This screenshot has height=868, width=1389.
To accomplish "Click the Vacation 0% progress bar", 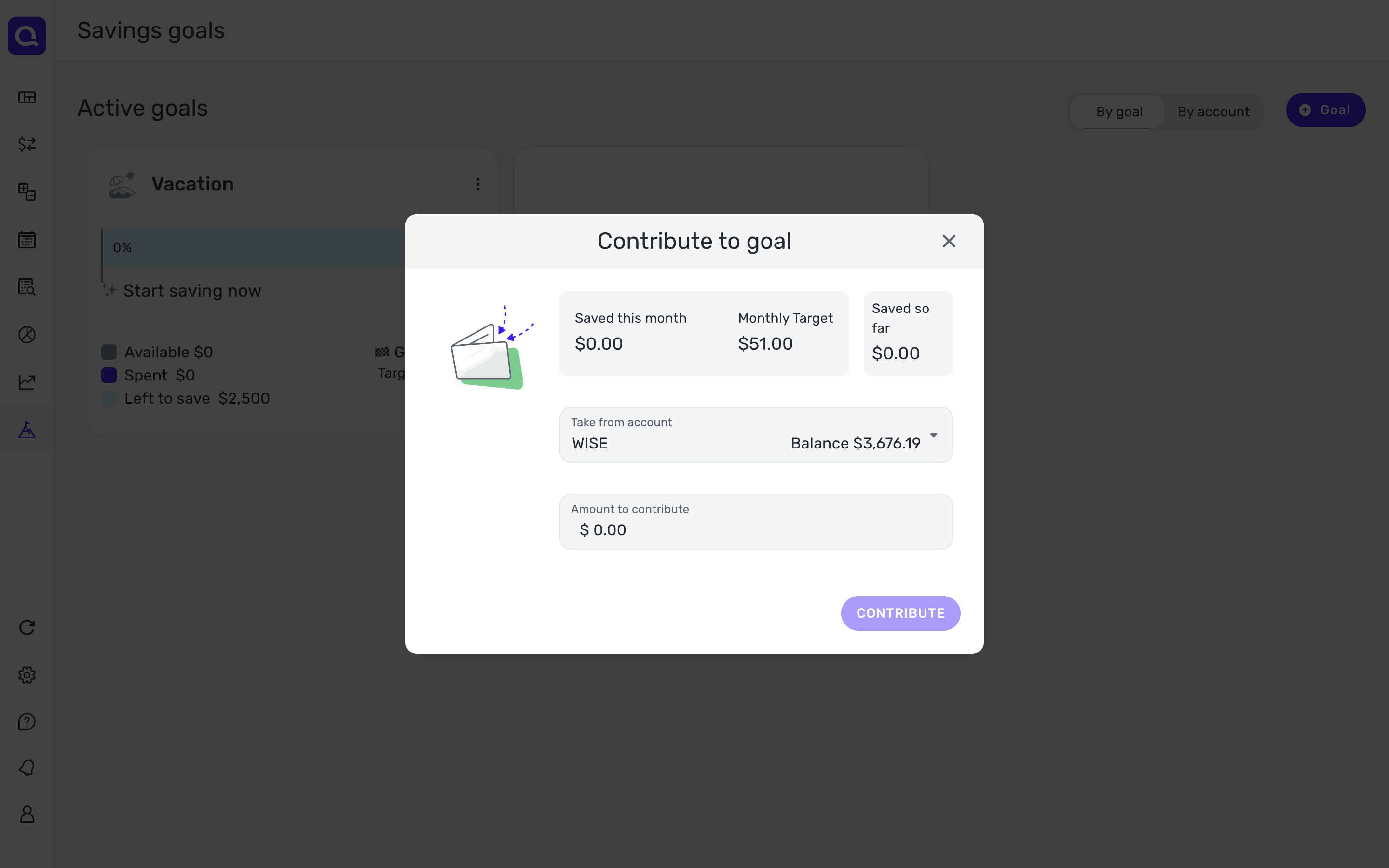I will point(253,248).
